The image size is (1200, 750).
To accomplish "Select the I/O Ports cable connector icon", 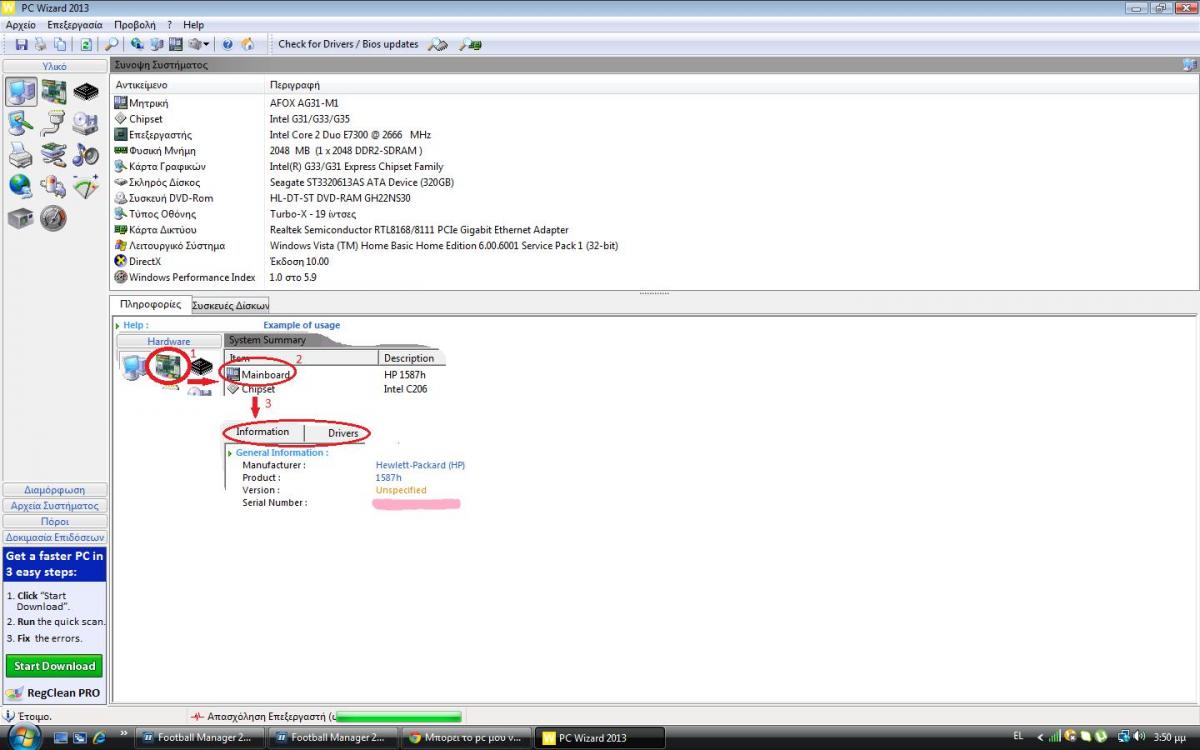I will [54, 123].
